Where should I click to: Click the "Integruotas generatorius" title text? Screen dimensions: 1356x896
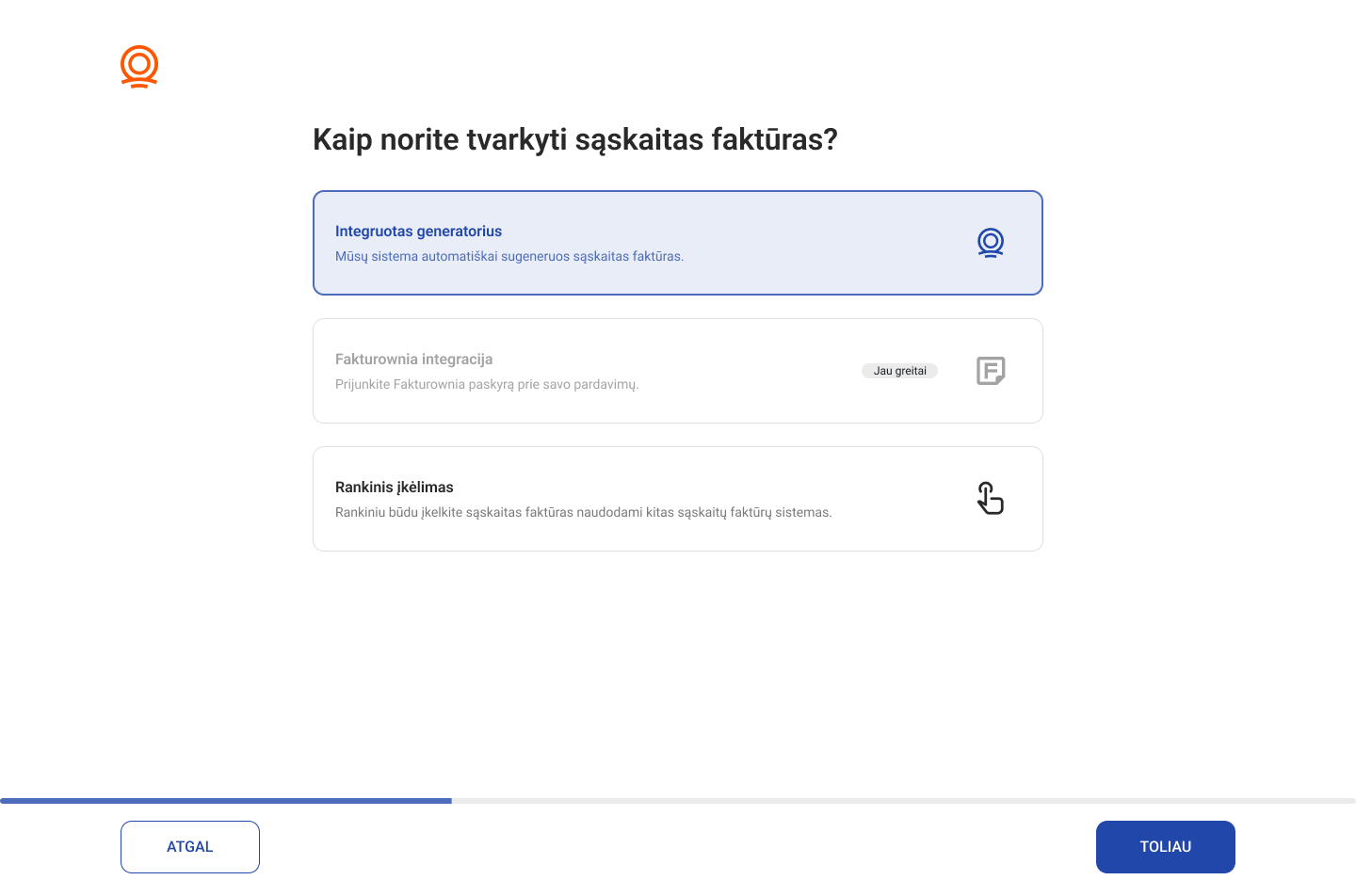418,232
